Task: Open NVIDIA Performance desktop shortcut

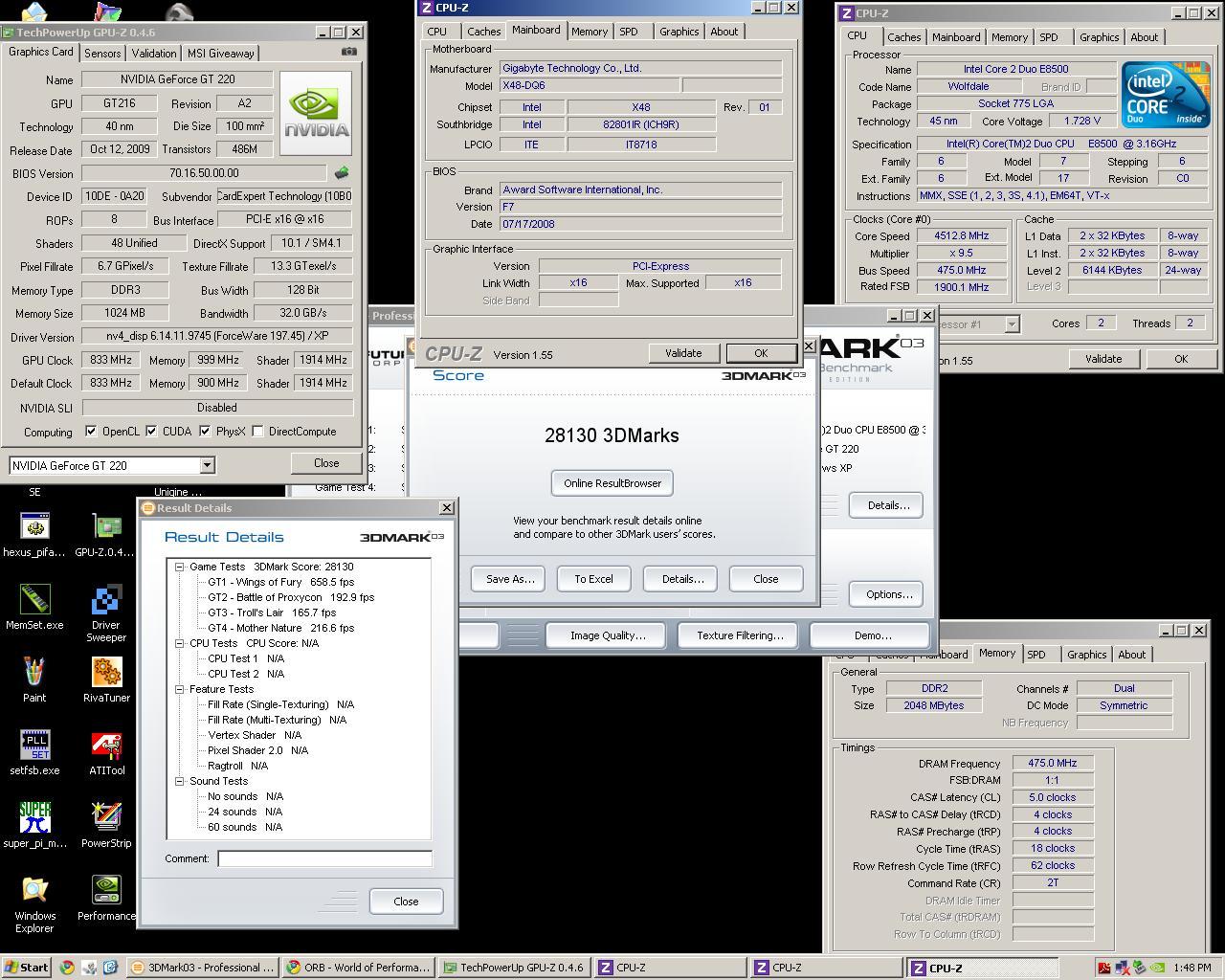Action: pos(106,898)
